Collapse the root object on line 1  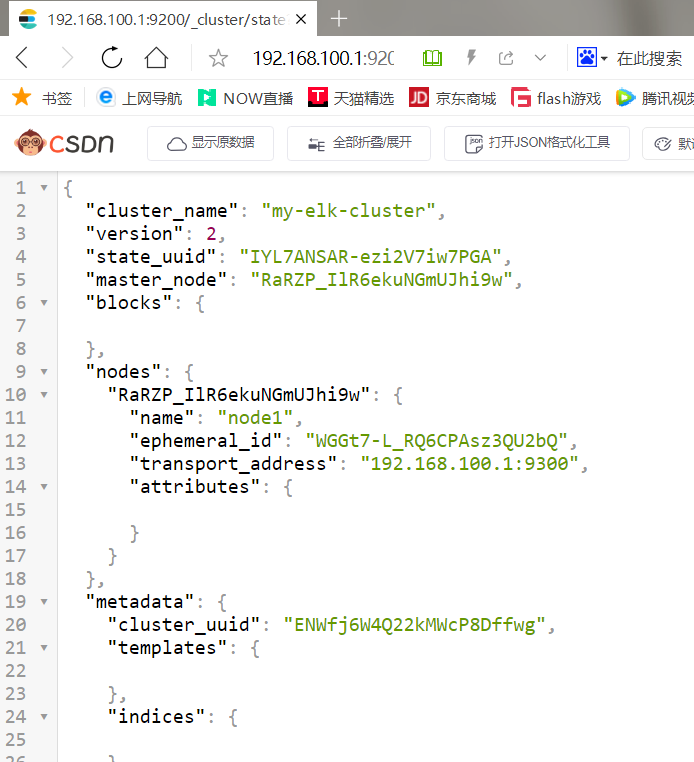pyautogui.click(x=44, y=188)
